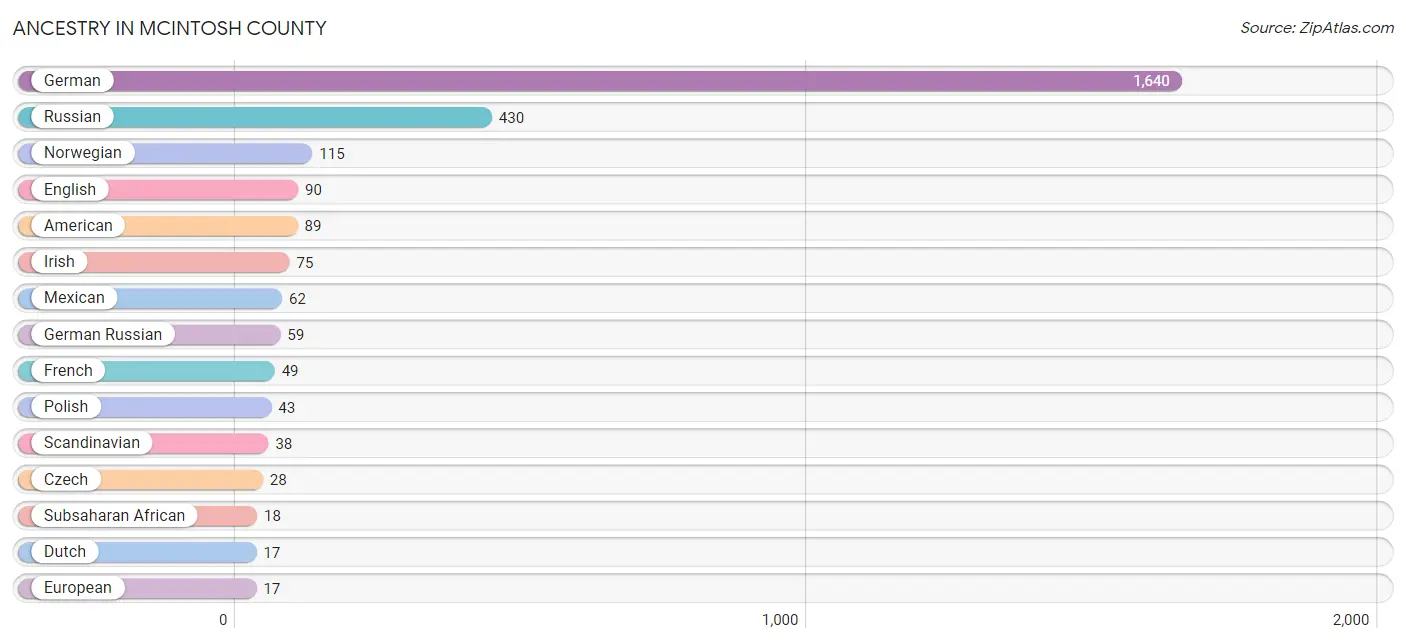Click the purple German bar body

tap(600, 81)
